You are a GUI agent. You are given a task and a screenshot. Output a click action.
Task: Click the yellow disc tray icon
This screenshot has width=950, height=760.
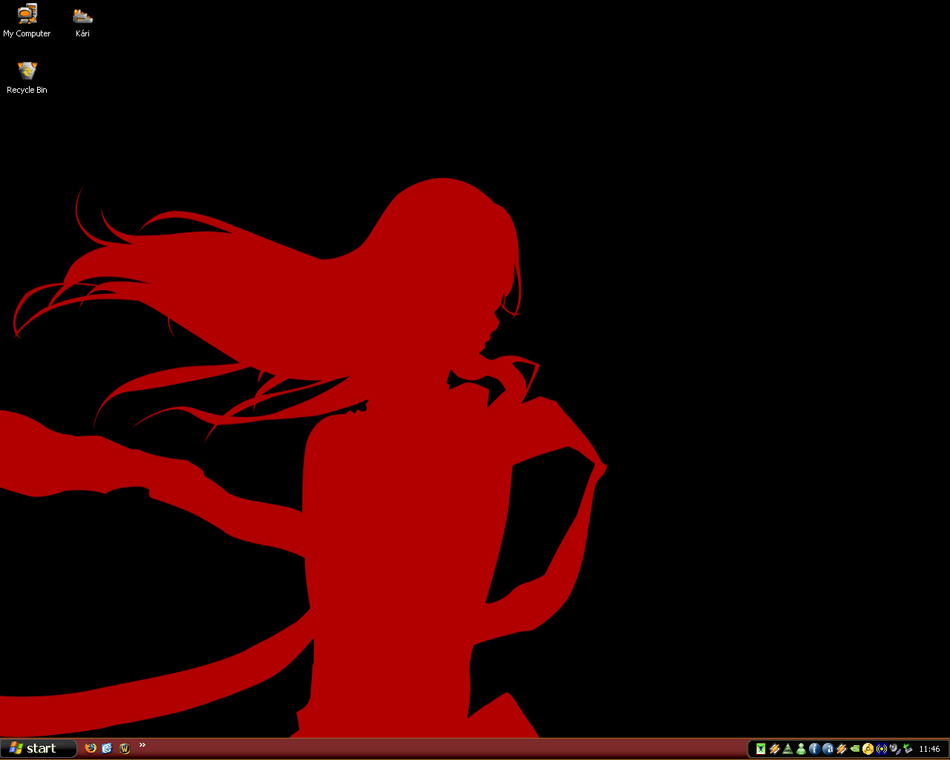pos(868,749)
